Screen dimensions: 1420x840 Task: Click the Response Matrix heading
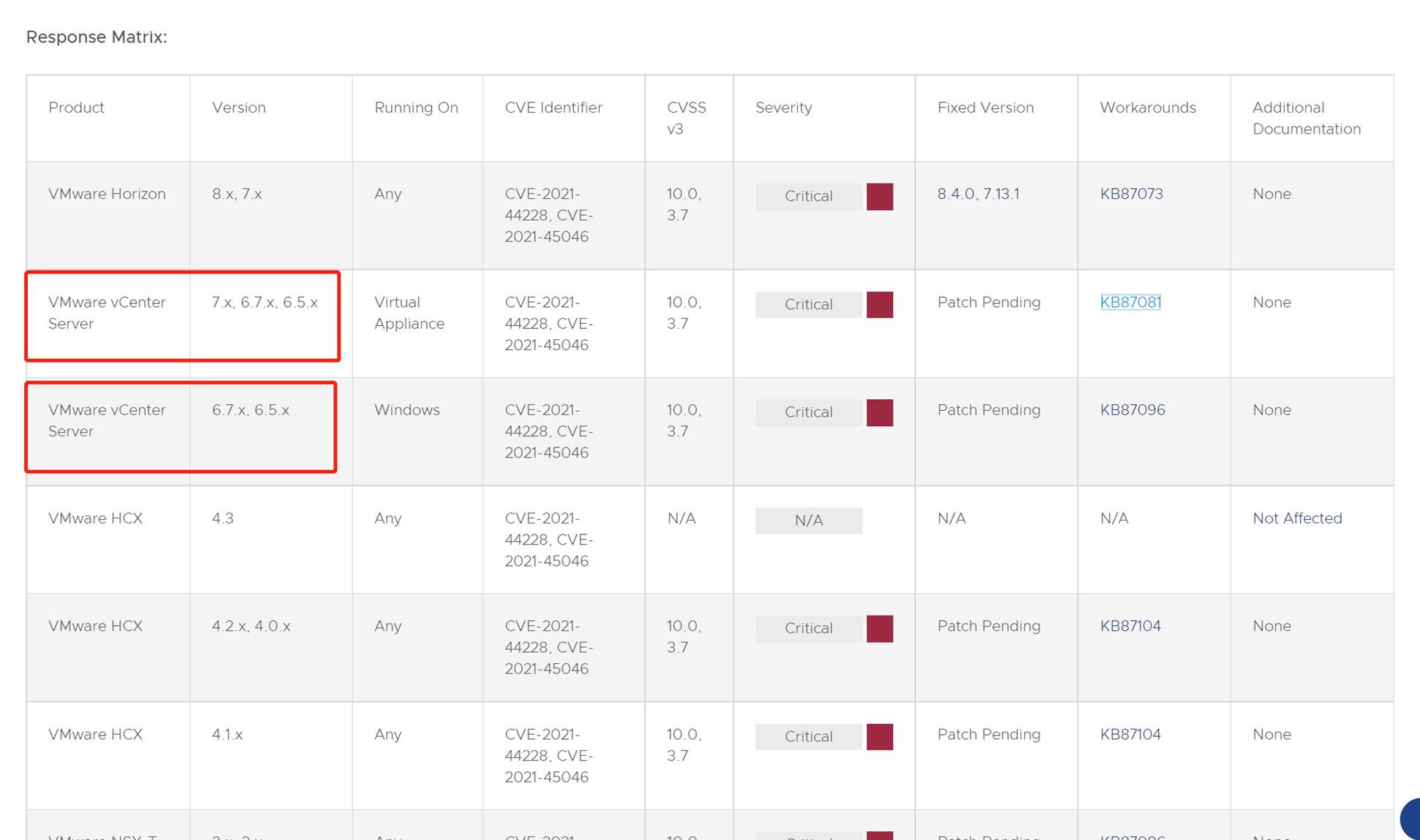tap(97, 37)
